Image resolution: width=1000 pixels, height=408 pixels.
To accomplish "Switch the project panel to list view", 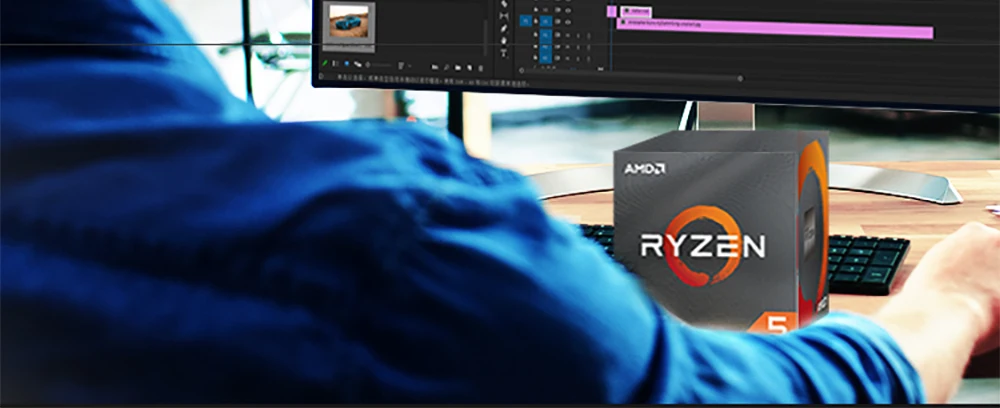I will pos(335,64).
